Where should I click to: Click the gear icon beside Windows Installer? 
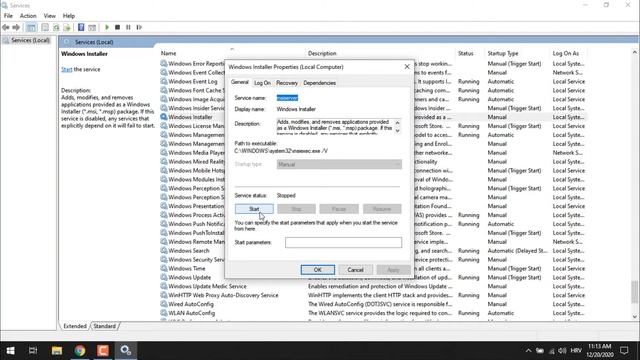[164, 117]
